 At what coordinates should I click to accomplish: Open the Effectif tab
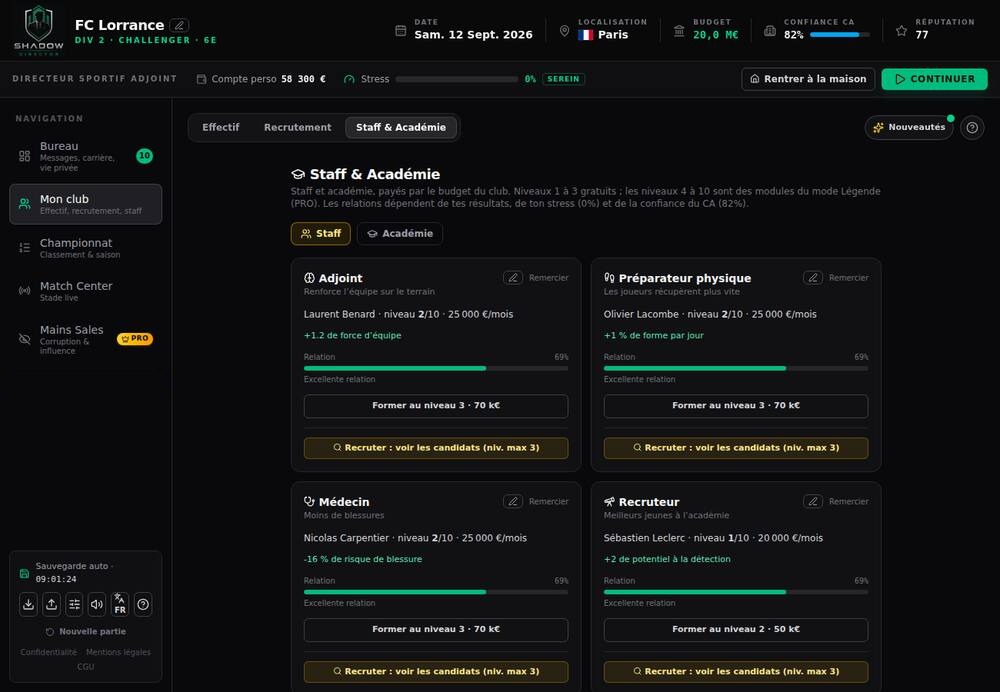click(x=221, y=128)
